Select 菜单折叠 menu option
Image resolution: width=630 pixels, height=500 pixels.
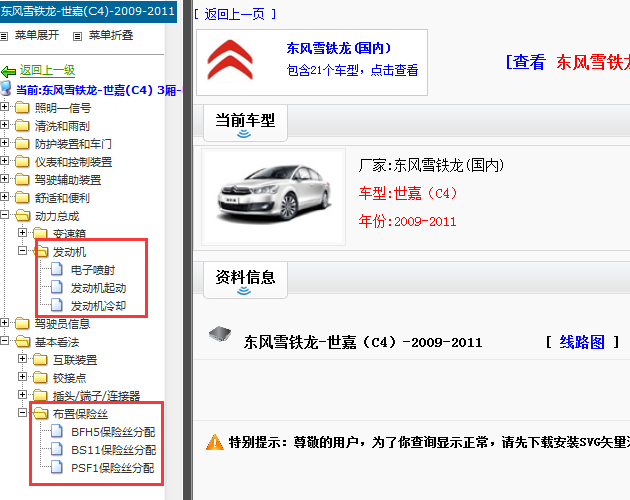point(111,35)
